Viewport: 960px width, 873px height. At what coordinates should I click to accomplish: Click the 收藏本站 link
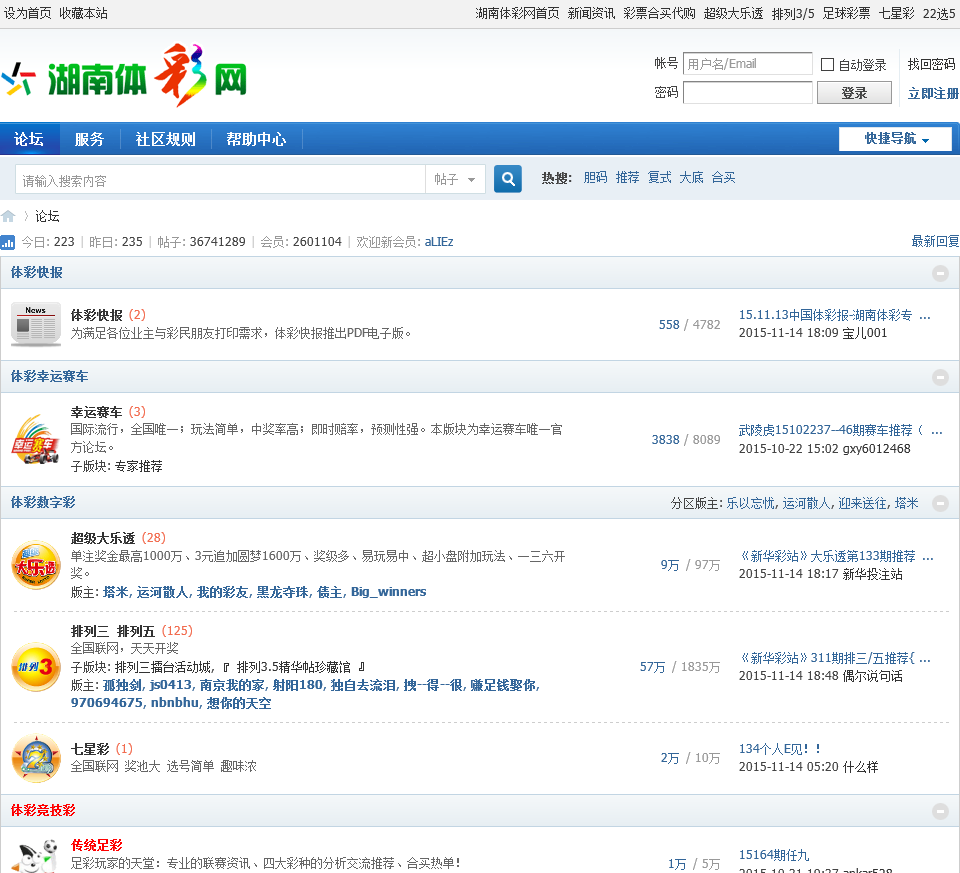(x=83, y=13)
